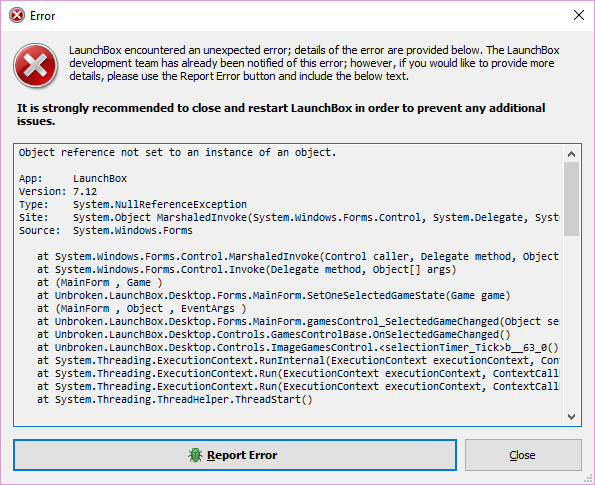595x485 pixels.
Task: Click the ExecutionContext.RunInternal stack line
Action: (298, 361)
